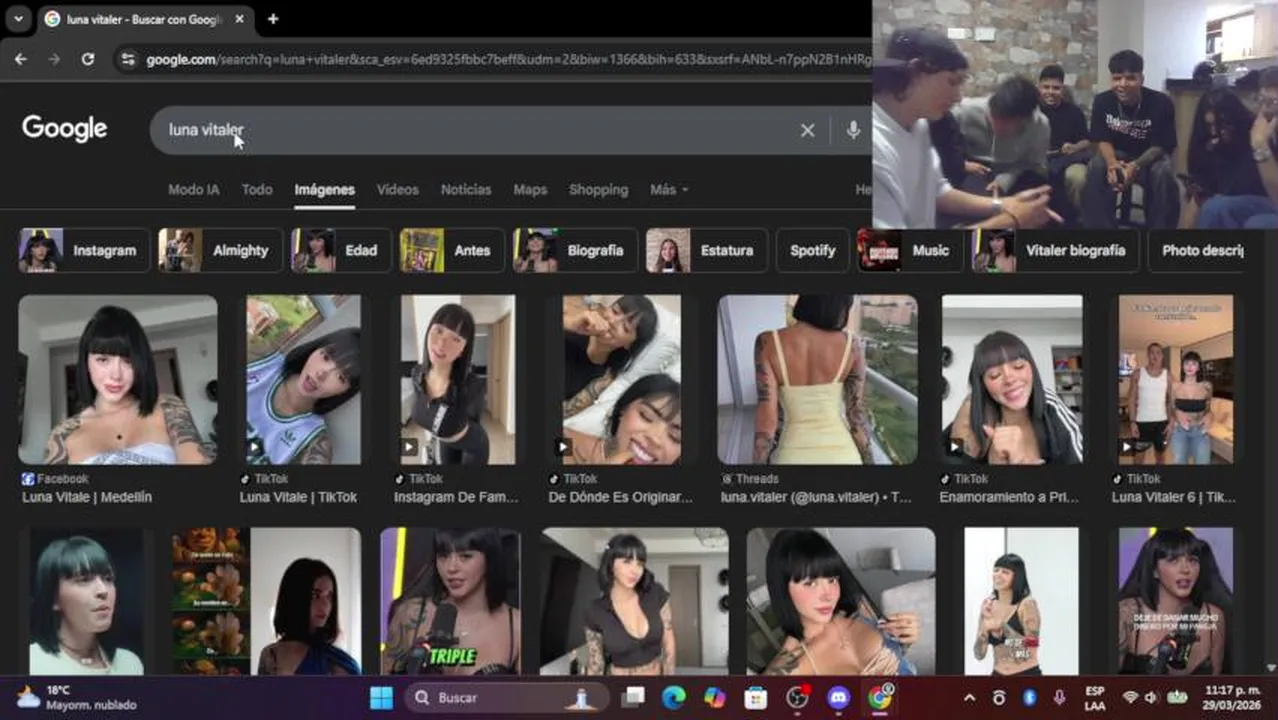This screenshot has height=720, width=1278.
Task: Open the Noticias tab
Action: (466, 189)
